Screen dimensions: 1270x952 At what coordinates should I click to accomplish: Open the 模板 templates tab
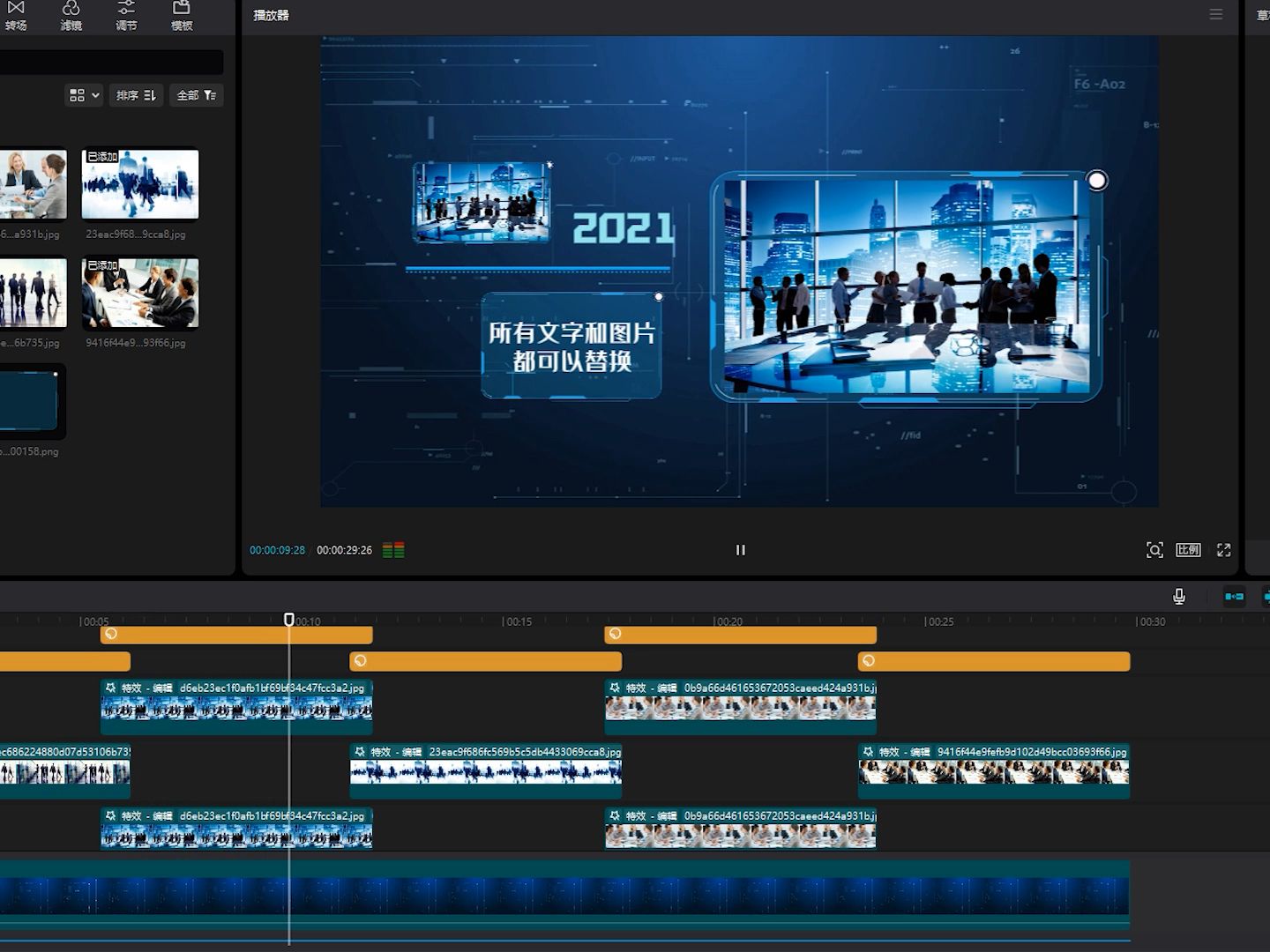[x=182, y=16]
